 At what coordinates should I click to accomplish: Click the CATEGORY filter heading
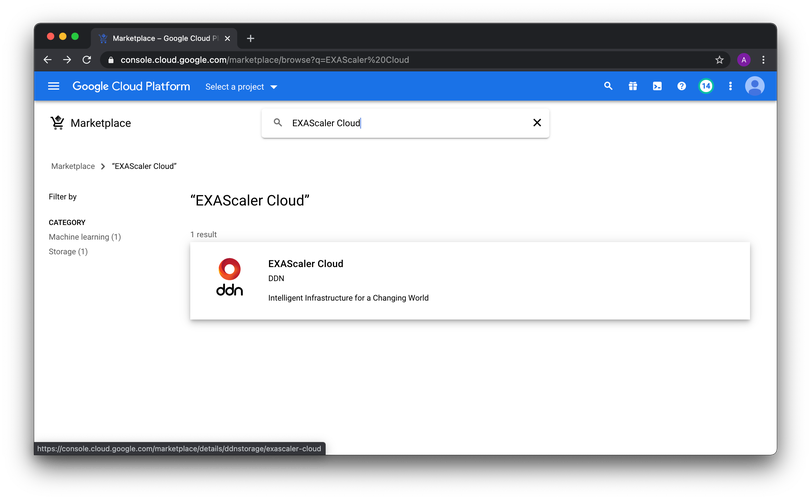point(67,222)
